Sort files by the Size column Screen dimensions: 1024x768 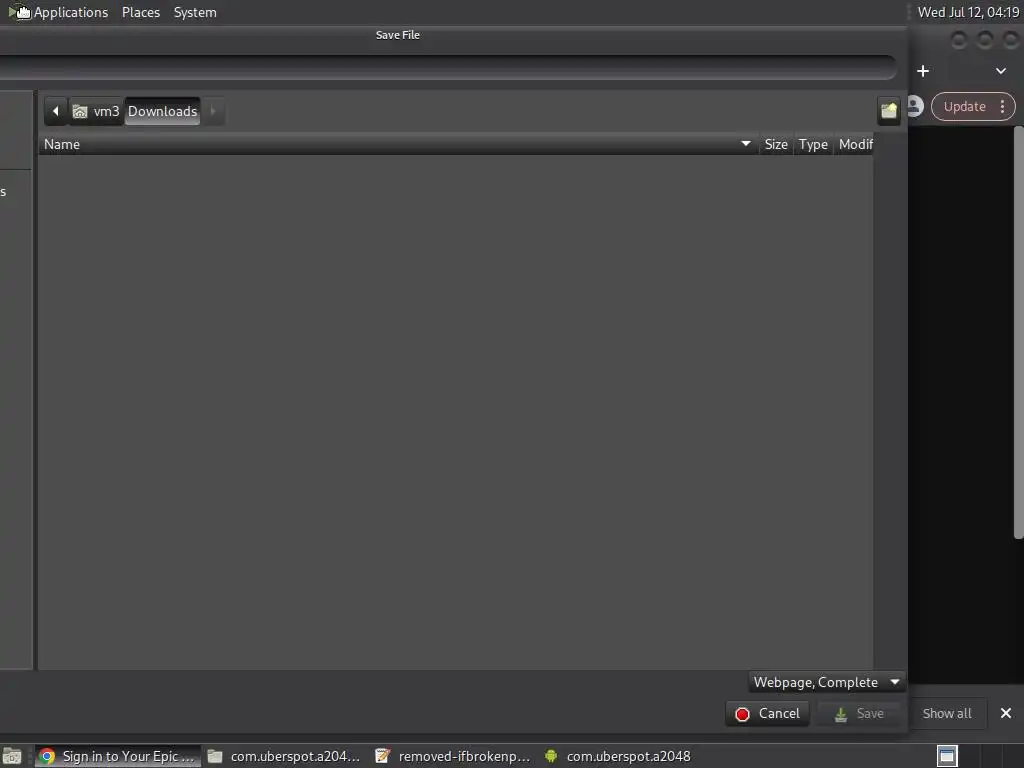(776, 144)
